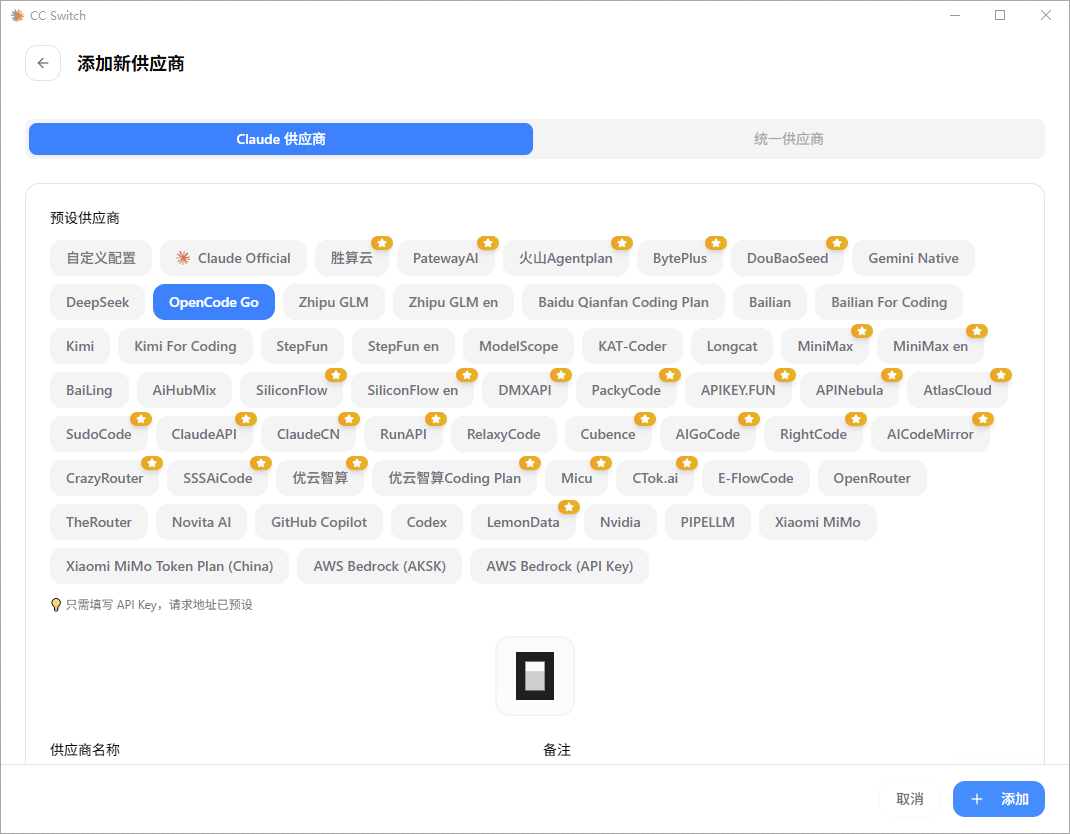
Task: Select the GitHub Copilot provider
Action: (319, 522)
